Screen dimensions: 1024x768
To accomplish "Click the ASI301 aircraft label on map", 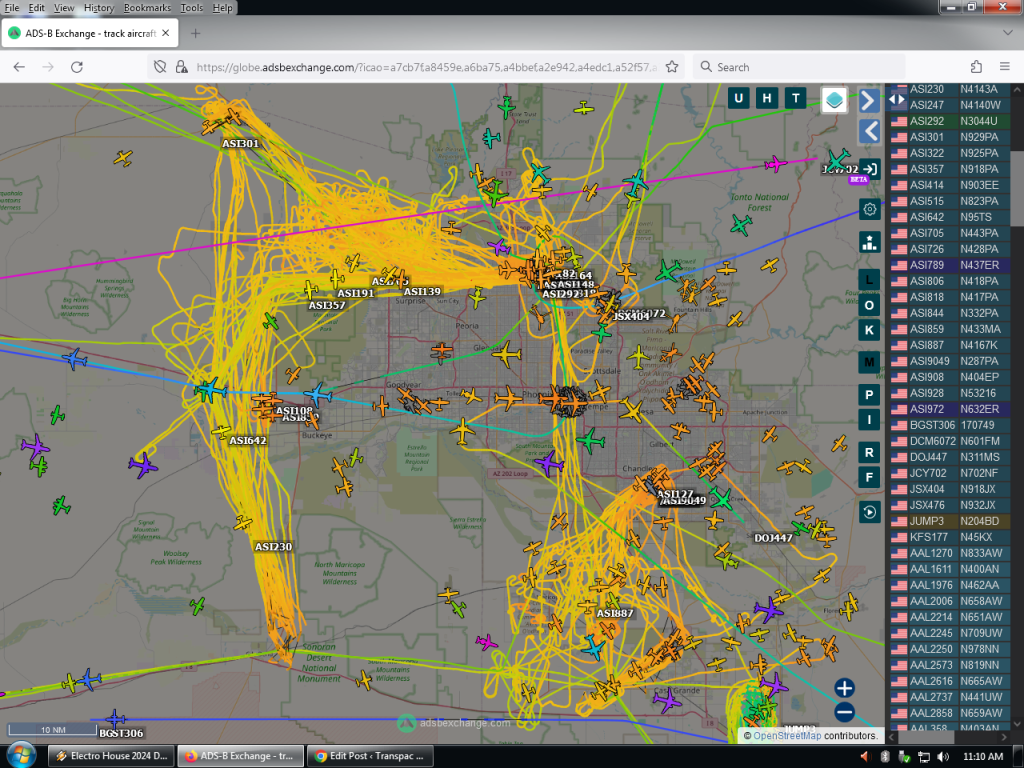I will pos(240,143).
